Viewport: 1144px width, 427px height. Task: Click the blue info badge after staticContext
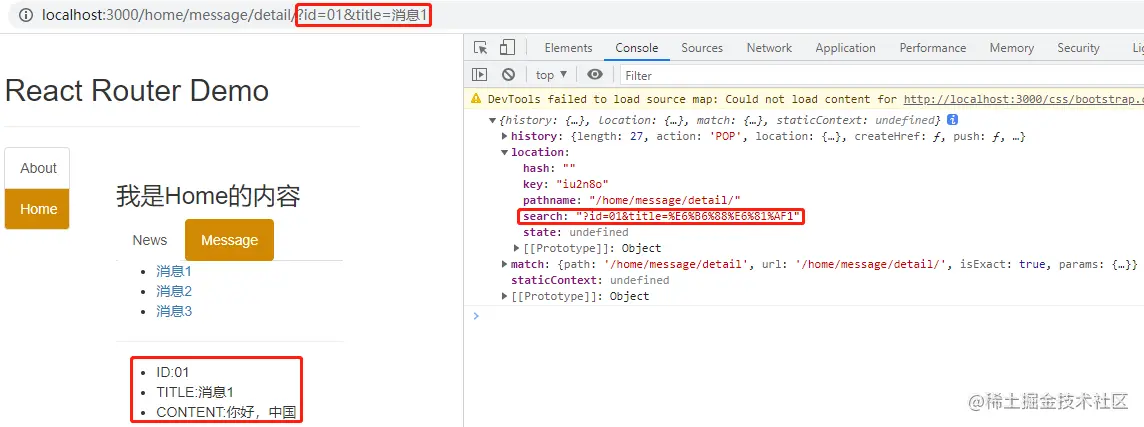952,120
